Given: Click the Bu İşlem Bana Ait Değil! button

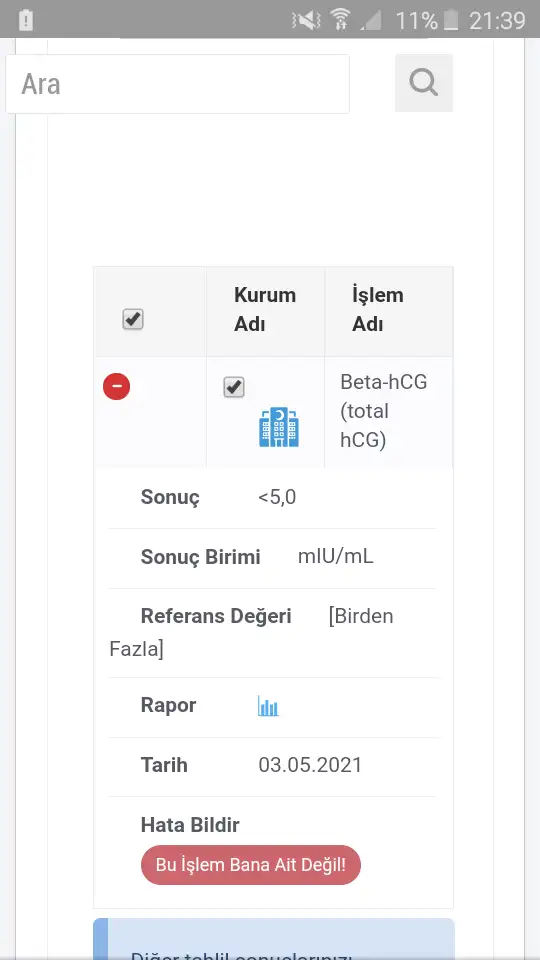Looking at the screenshot, I should pos(251,865).
